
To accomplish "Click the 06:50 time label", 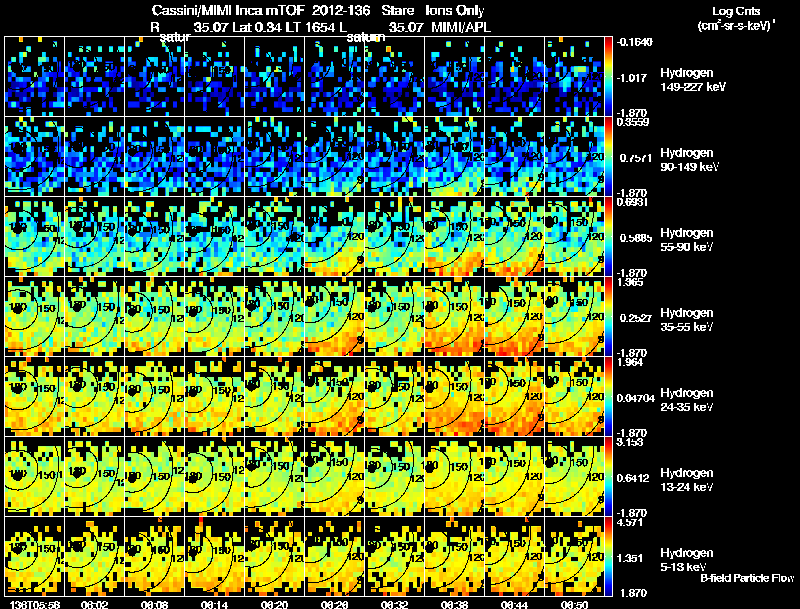I will [x=574, y=604].
